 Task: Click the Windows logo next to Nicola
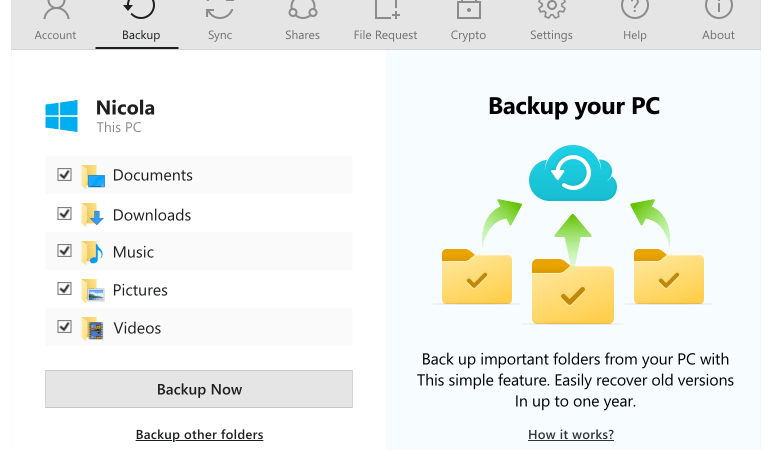pos(61,116)
